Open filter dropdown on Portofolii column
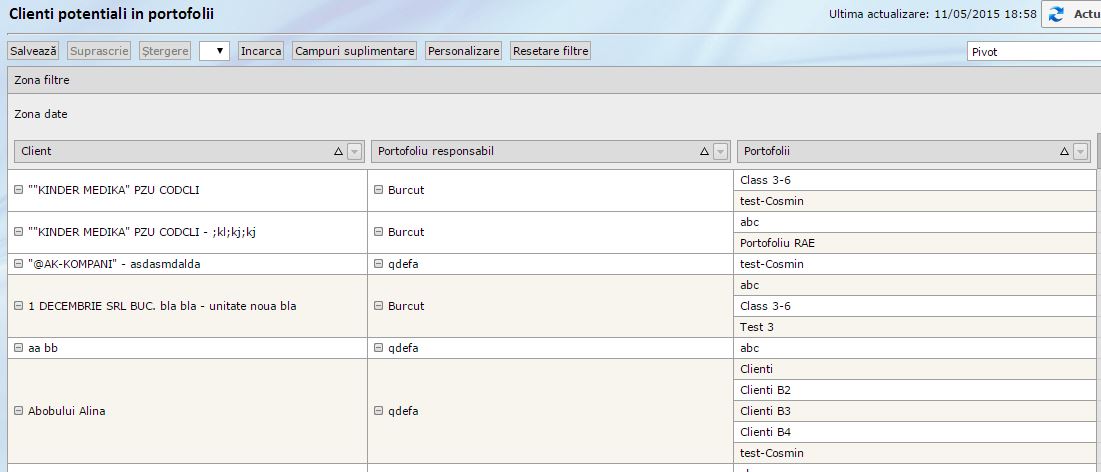 click(x=1080, y=151)
